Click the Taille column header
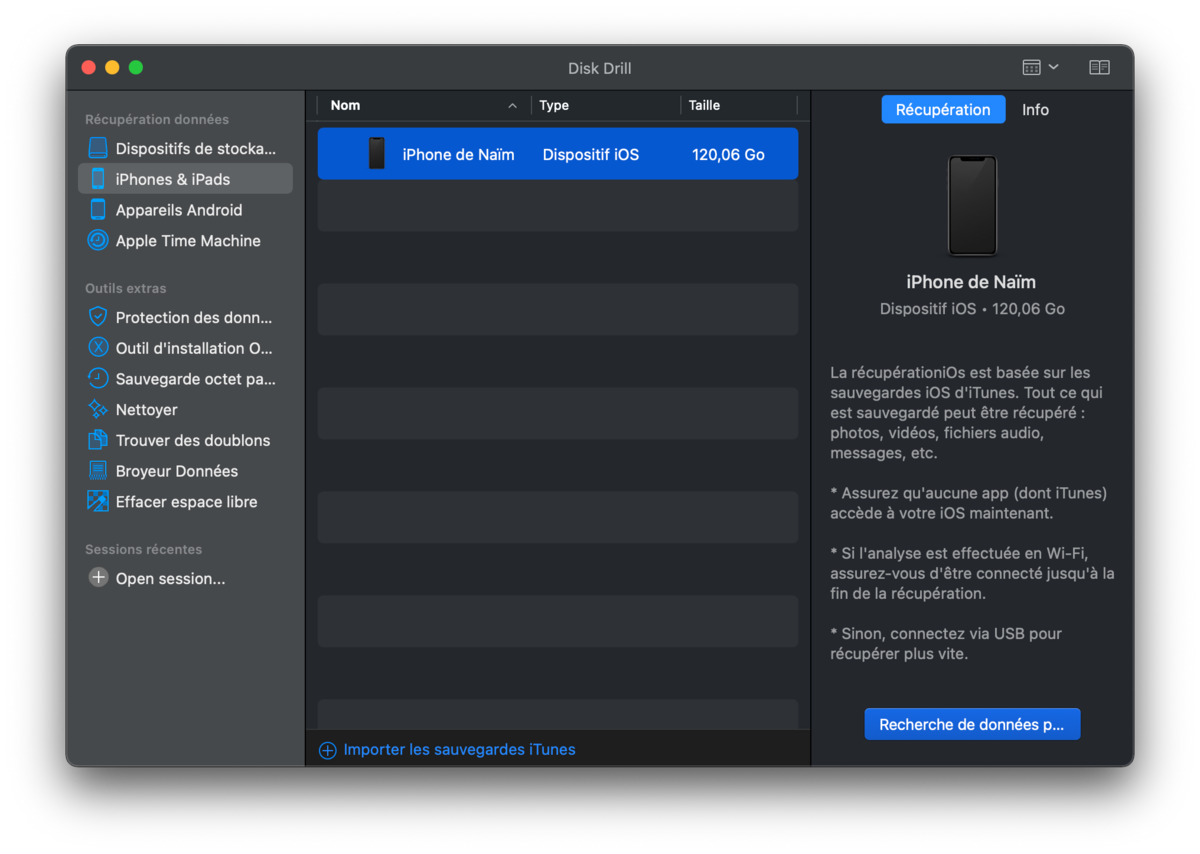This screenshot has width=1200, height=854. tap(739, 105)
